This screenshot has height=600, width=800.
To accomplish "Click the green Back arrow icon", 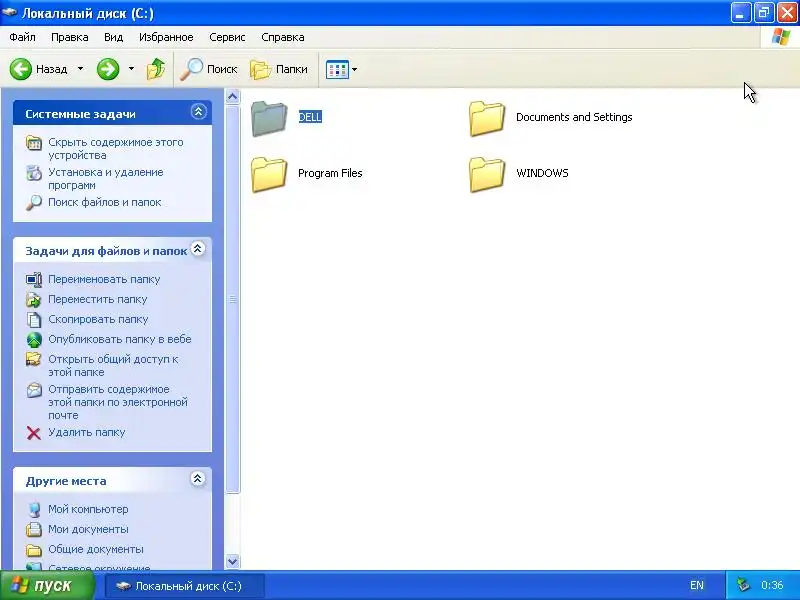I will click(x=21, y=69).
